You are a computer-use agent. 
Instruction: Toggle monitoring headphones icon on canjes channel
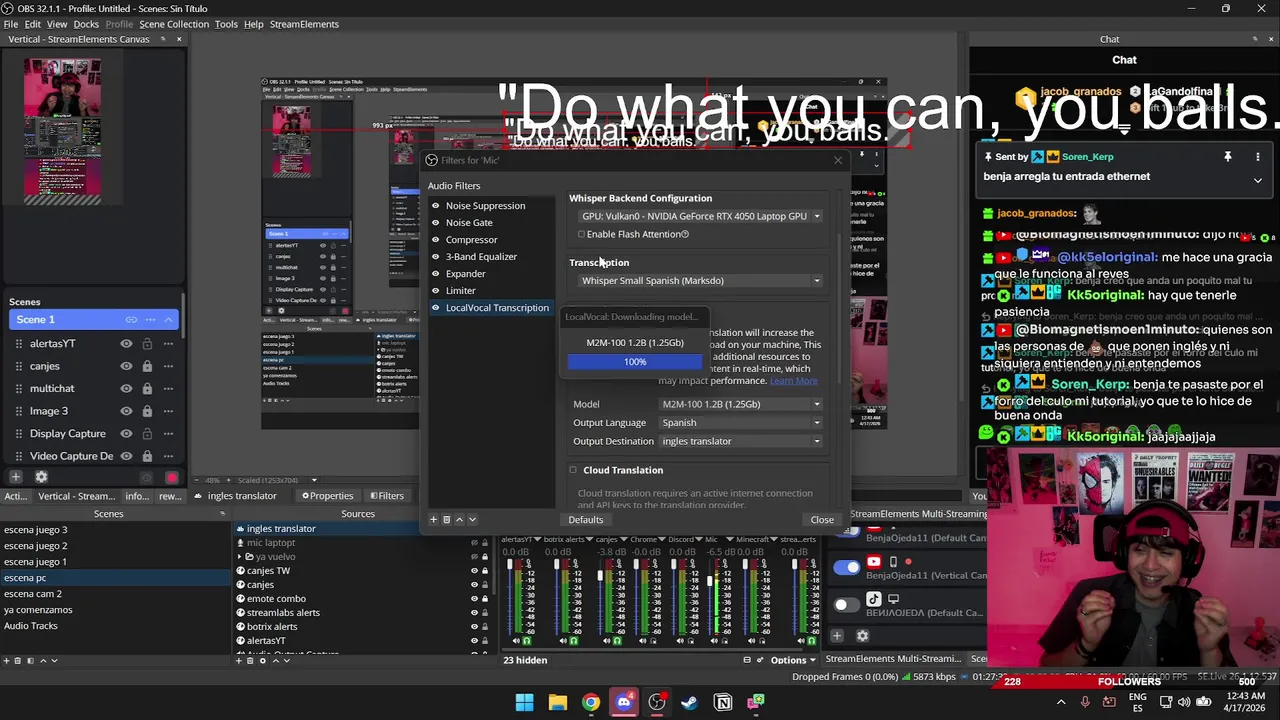tap(617, 640)
